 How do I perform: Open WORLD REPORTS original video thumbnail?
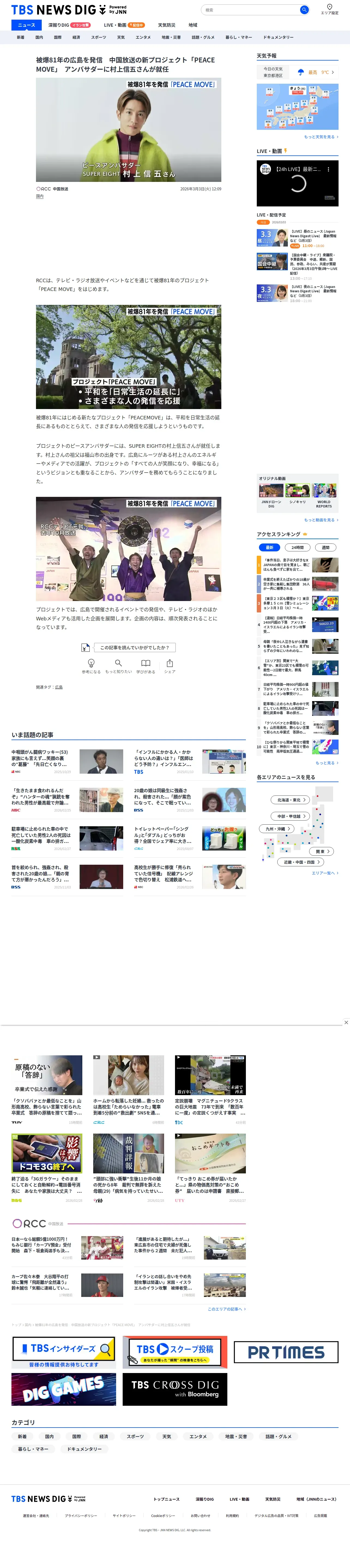324,491
